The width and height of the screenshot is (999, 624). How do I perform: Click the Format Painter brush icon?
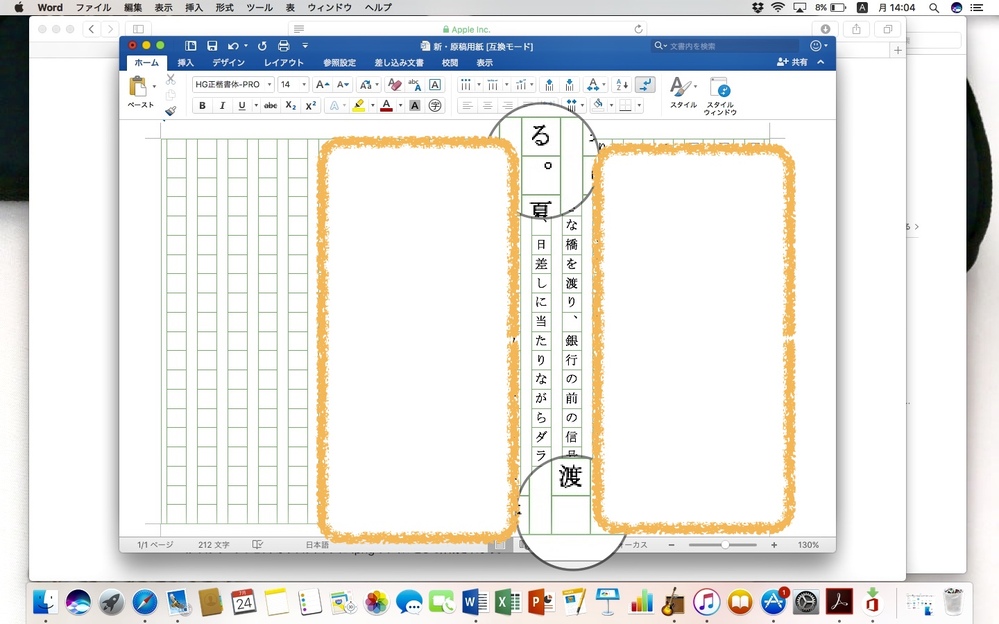[x=170, y=111]
